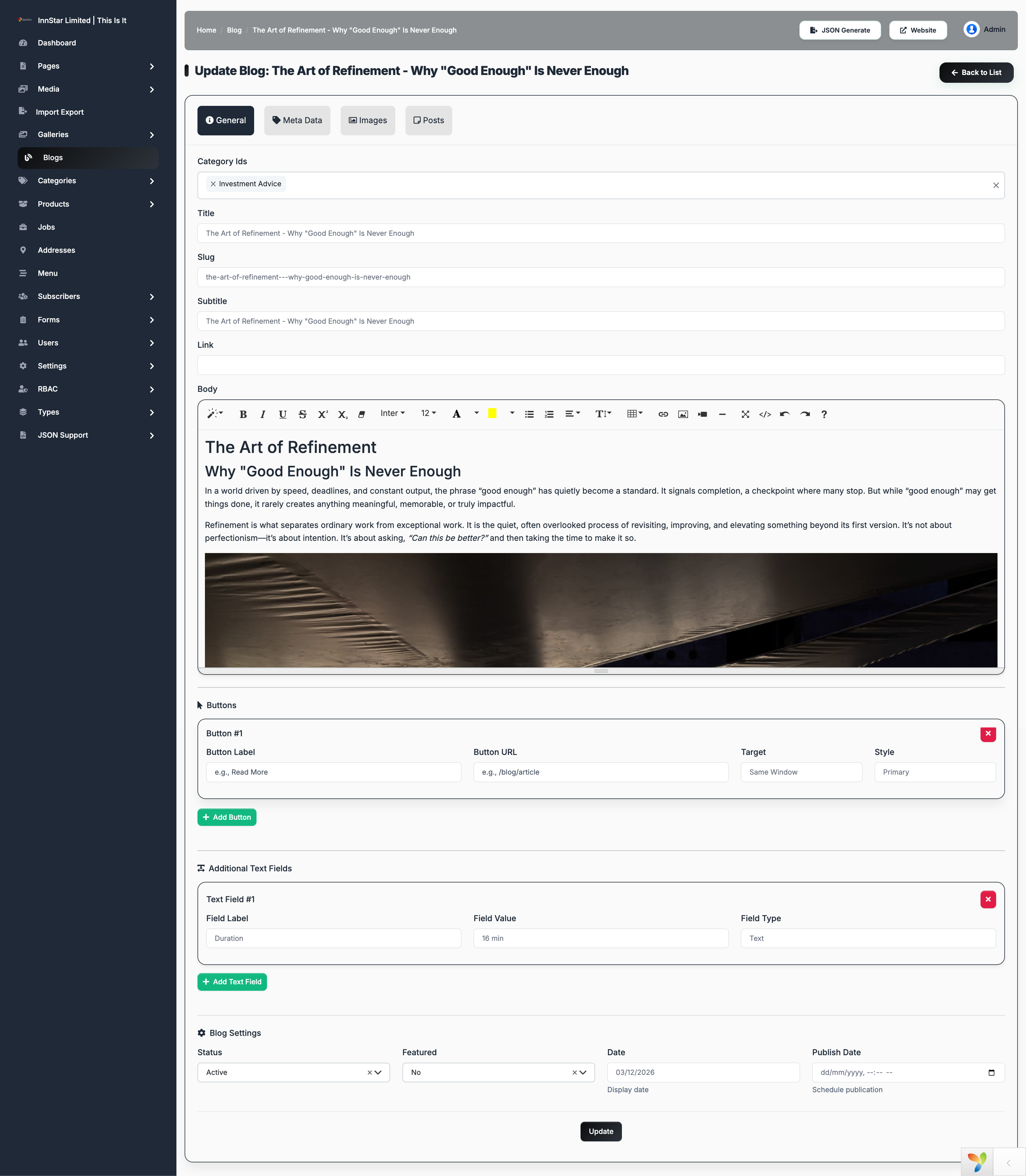Click the Blog breadcrumb link
The image size is (1026, 1176).
tap(234, 30)
